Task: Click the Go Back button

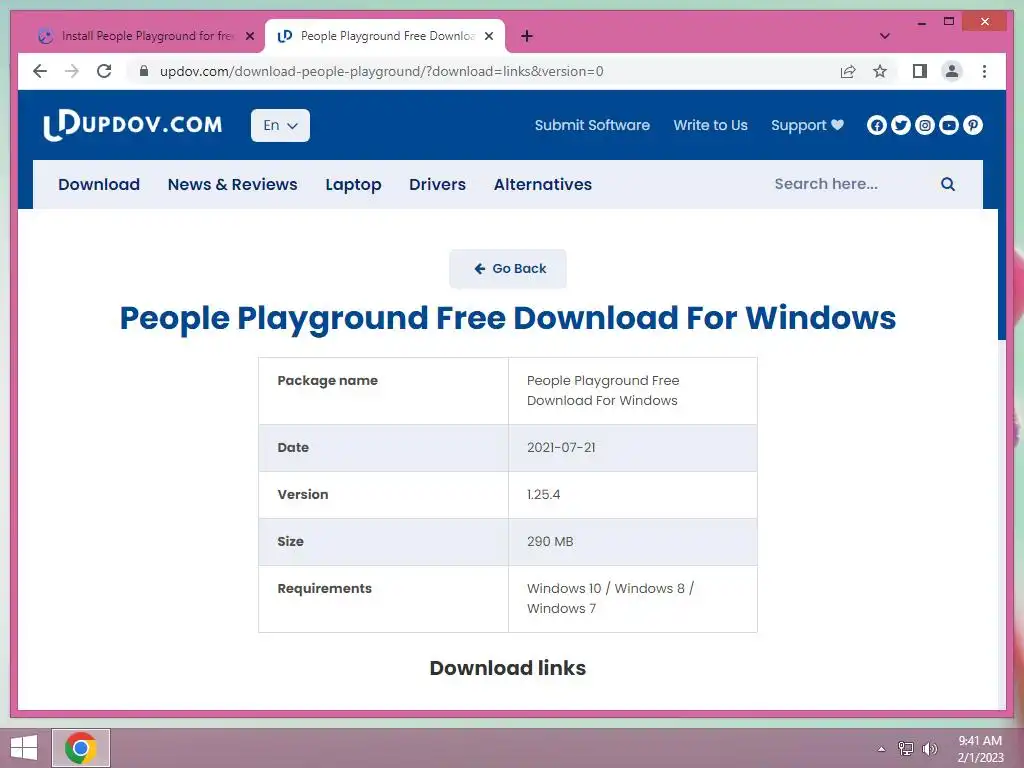Action: [508, 268]
